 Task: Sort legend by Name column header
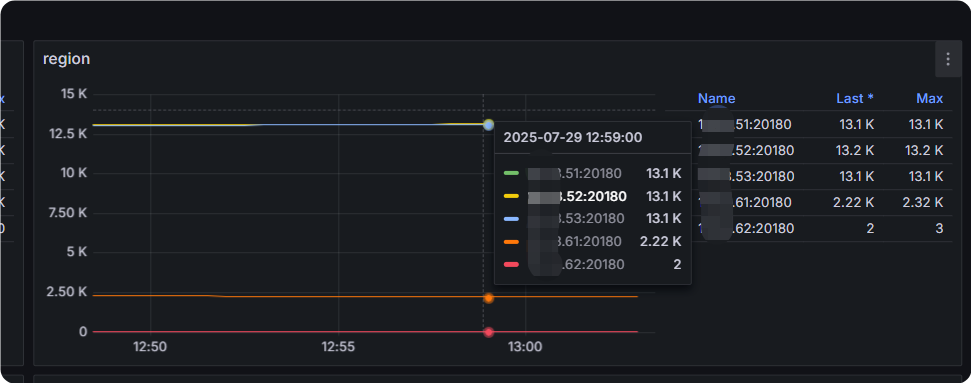point(716,99)
